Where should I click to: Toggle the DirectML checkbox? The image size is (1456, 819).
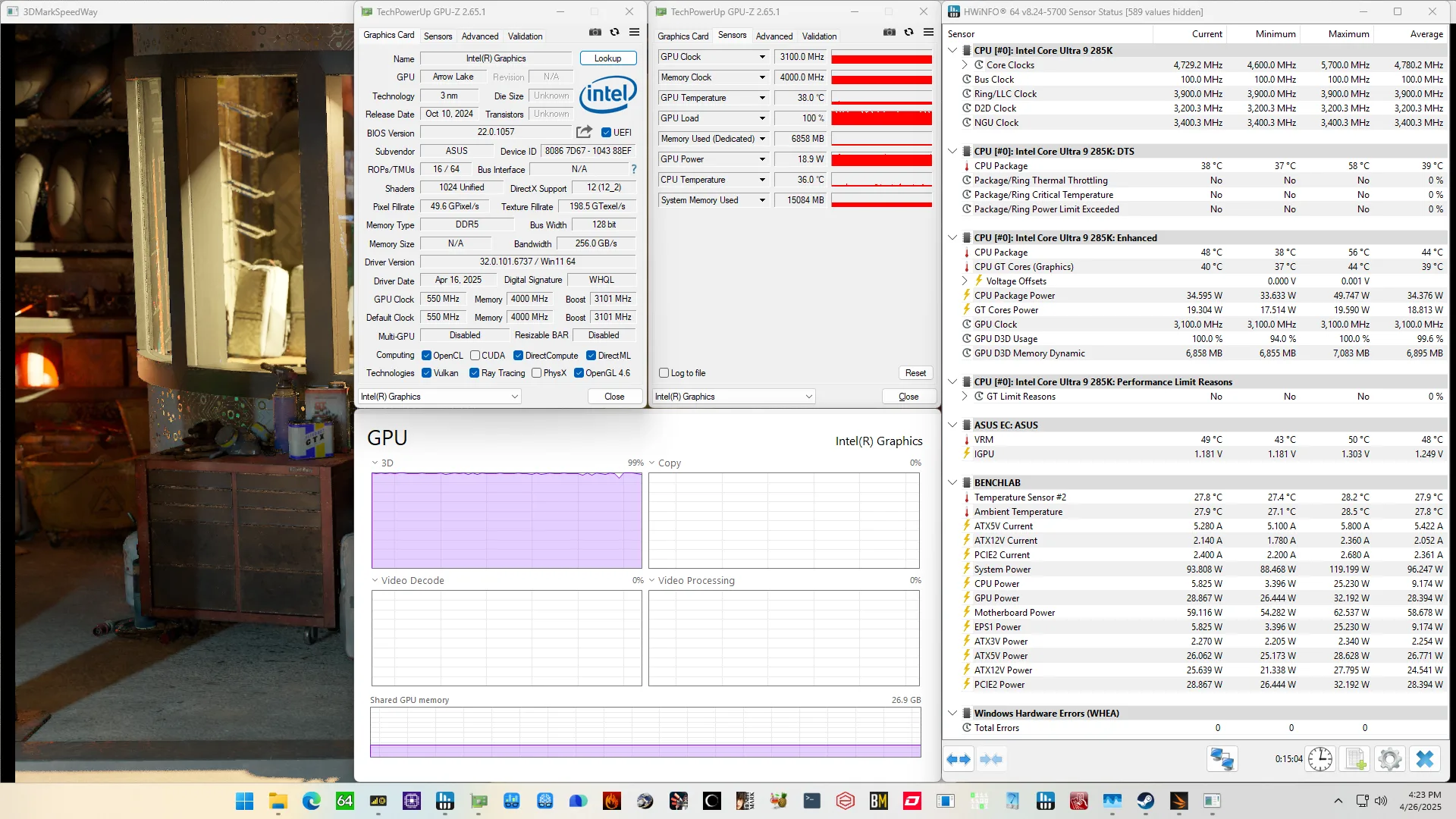(x=591, y=356)
